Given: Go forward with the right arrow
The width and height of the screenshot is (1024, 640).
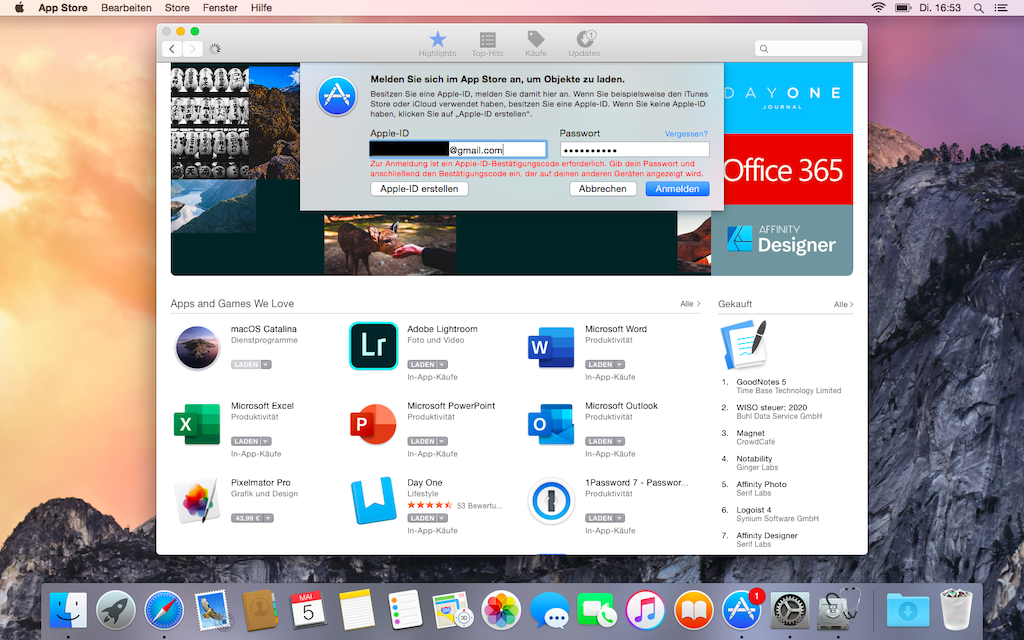Looking at the screenshot, I should [192, 48].
